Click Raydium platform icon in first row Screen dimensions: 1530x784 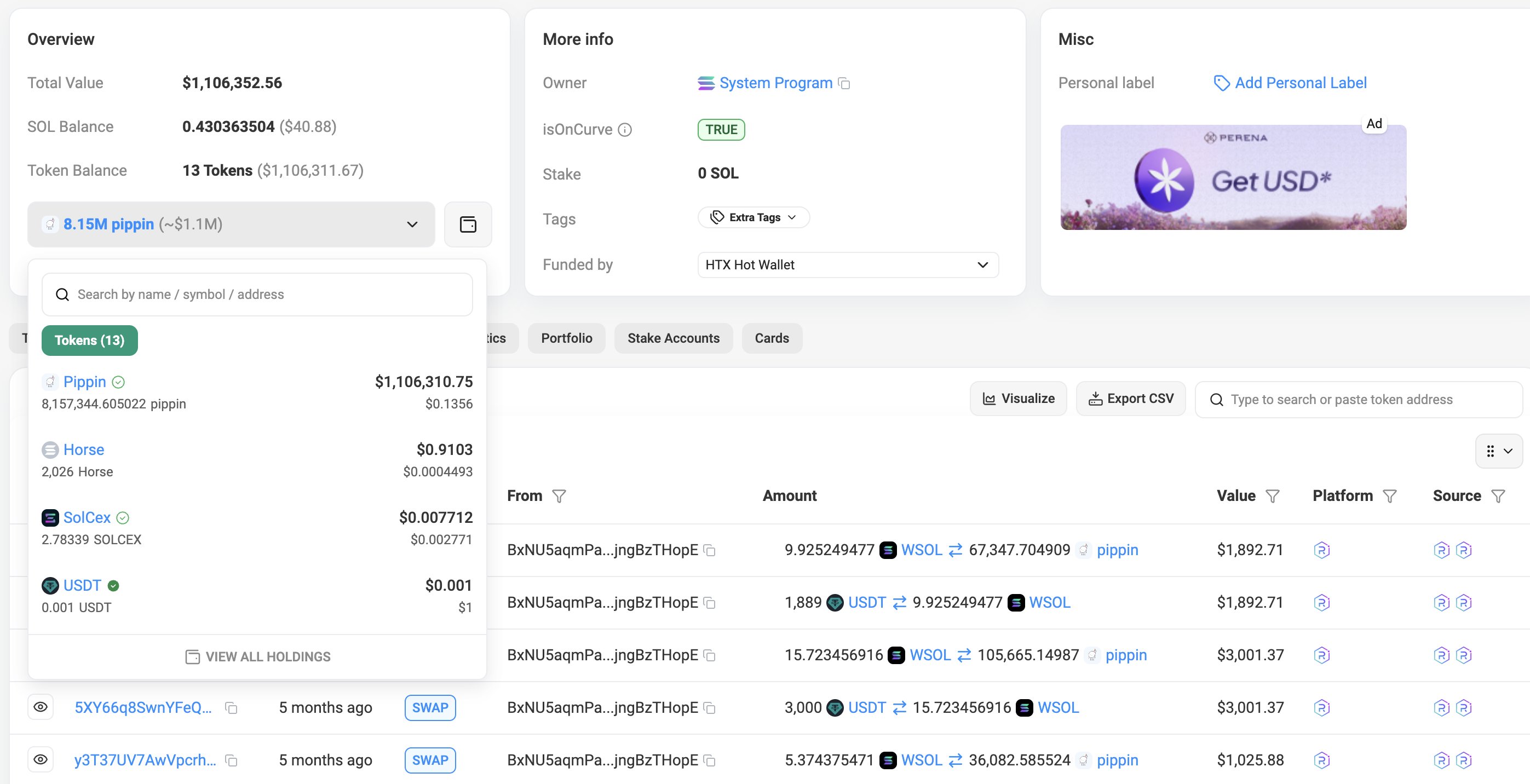pos(1321,550)
